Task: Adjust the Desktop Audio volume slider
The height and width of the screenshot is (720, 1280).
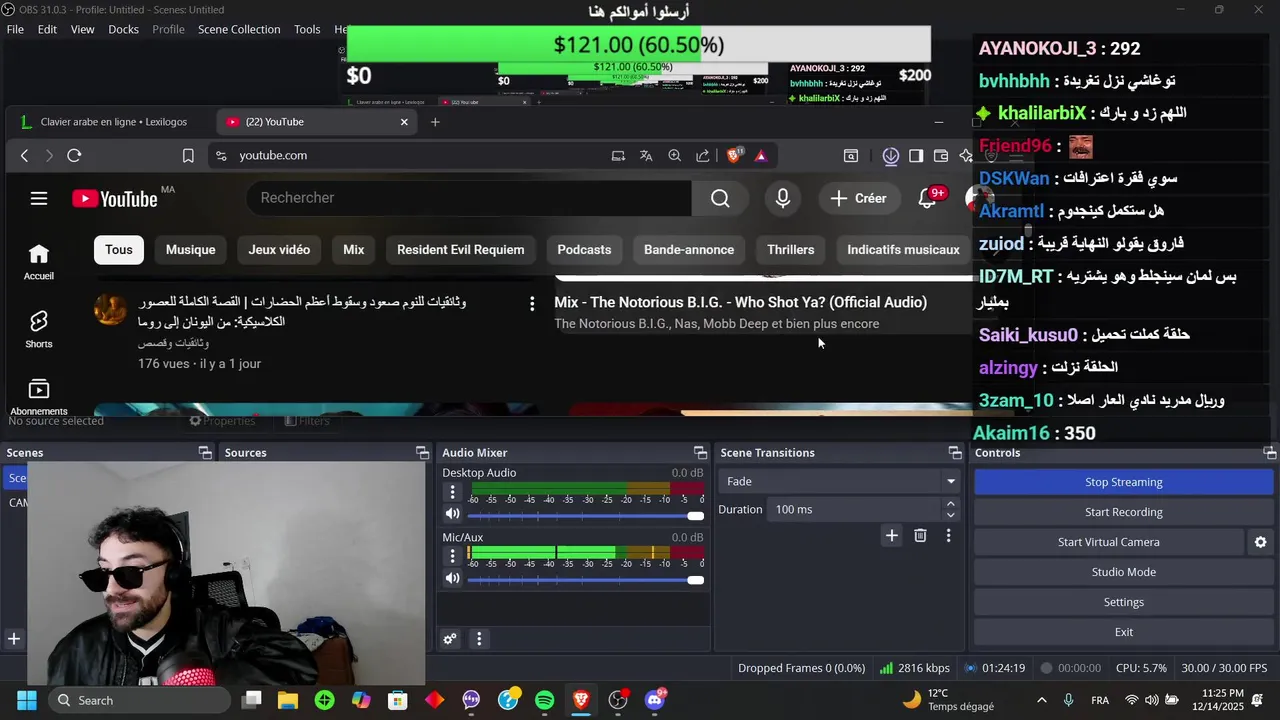Action: coord(585,515)
